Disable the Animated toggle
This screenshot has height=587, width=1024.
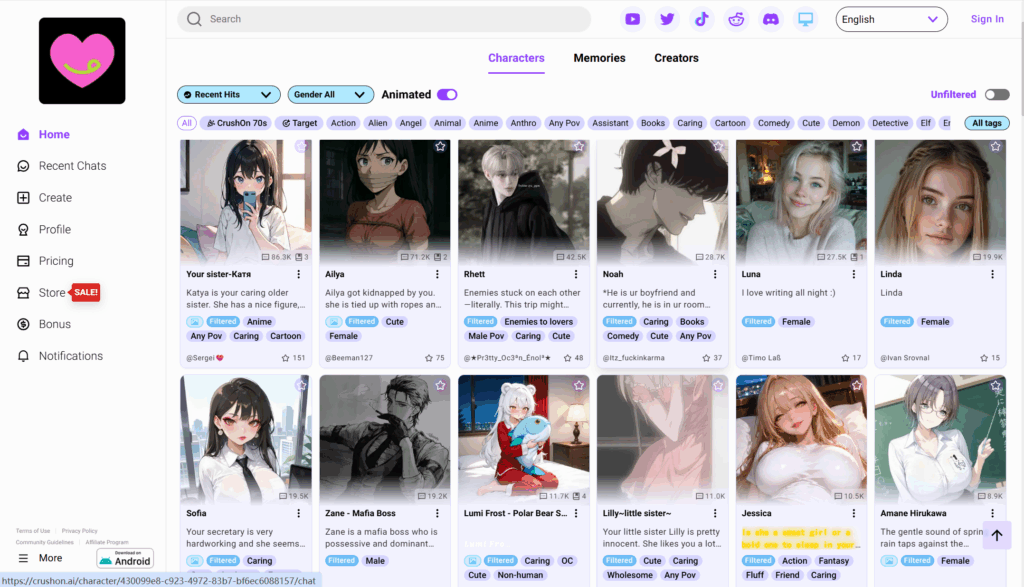(446, 93)
